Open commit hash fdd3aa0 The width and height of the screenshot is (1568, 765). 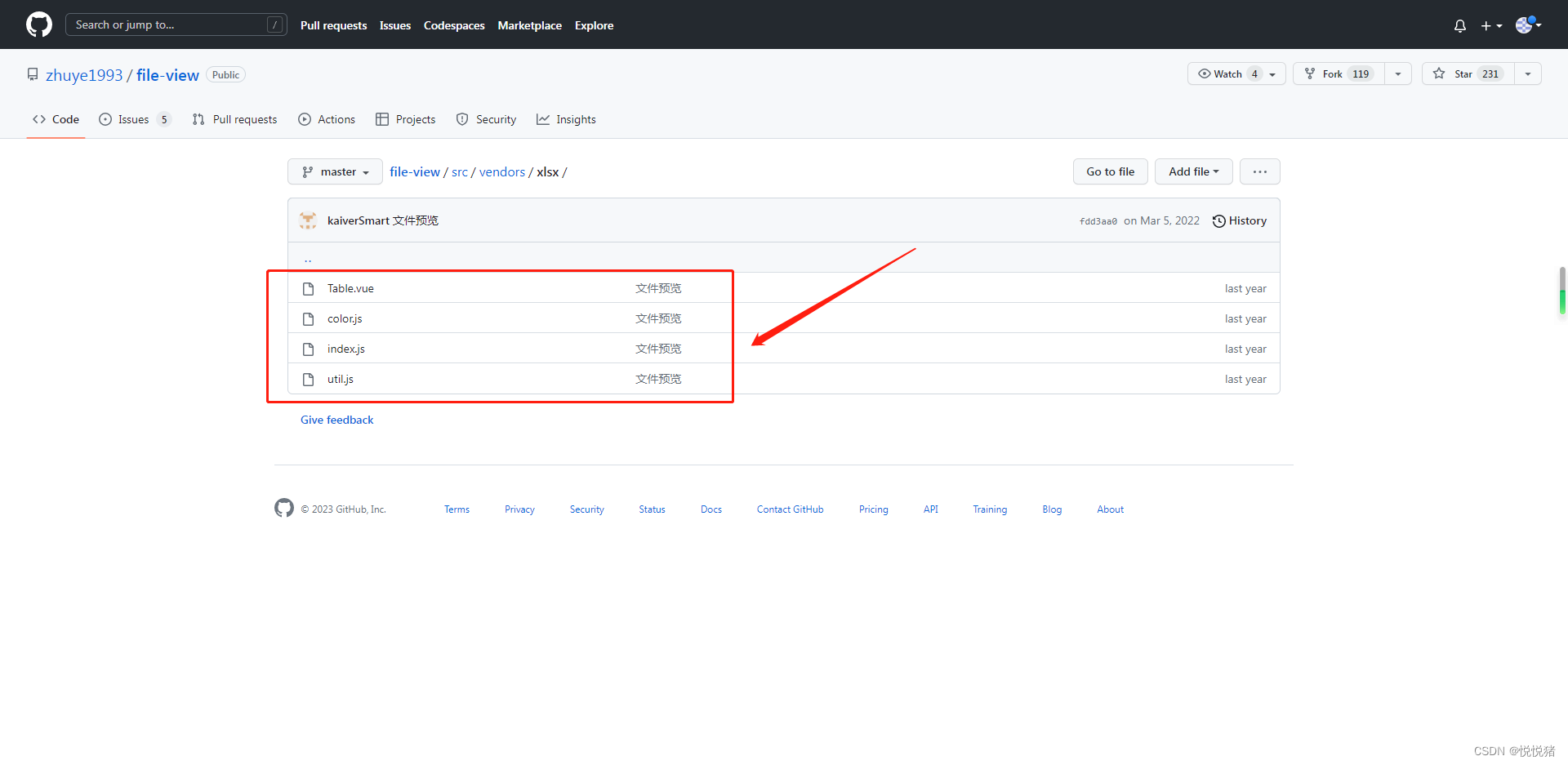click(x=1098, y=221)
